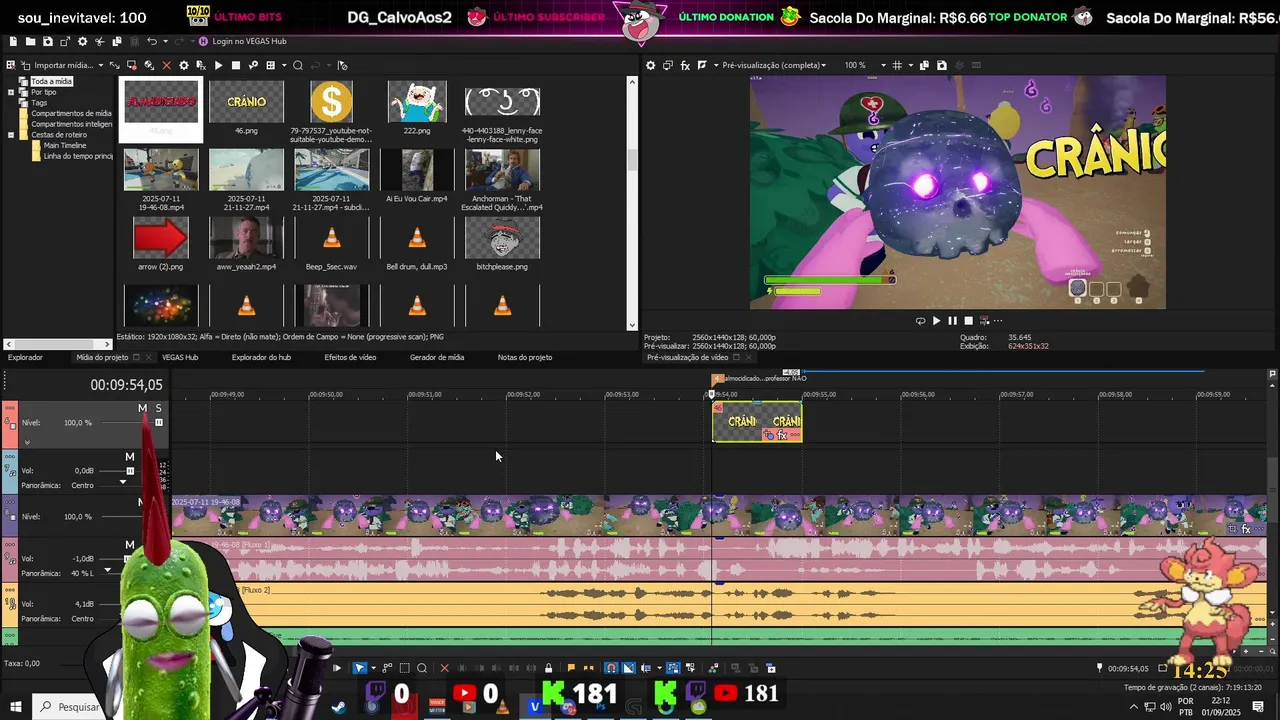Open preview properties with the gear icon
Viewport: 1280px width, 720px height.
pos(650,65)
